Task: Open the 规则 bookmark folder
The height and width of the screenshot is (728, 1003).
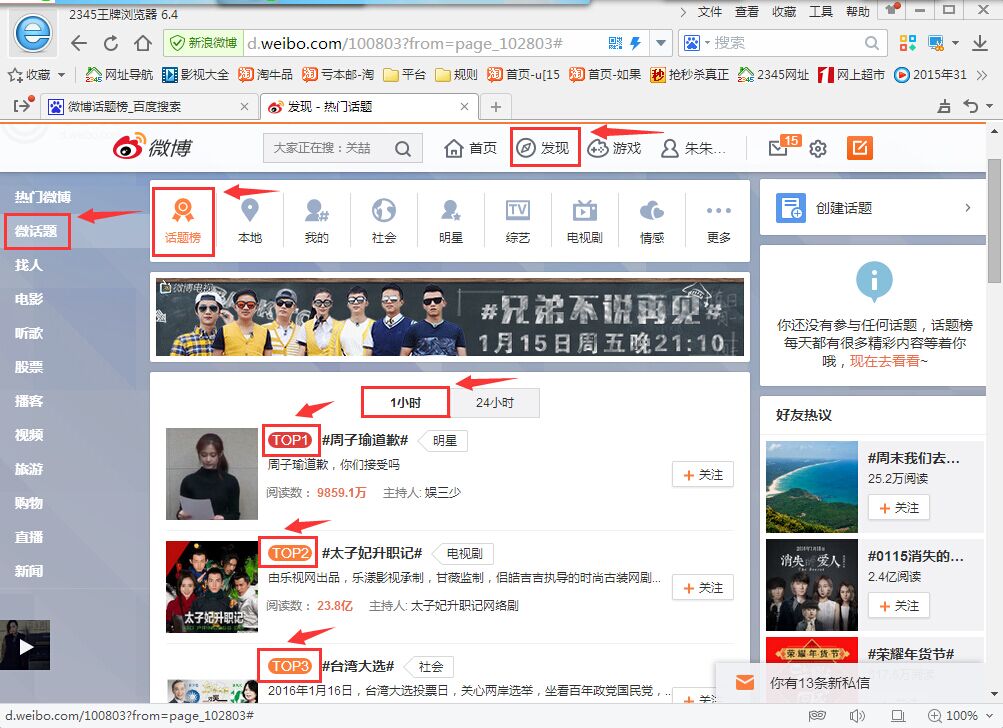Action: [x=456, y=75]
